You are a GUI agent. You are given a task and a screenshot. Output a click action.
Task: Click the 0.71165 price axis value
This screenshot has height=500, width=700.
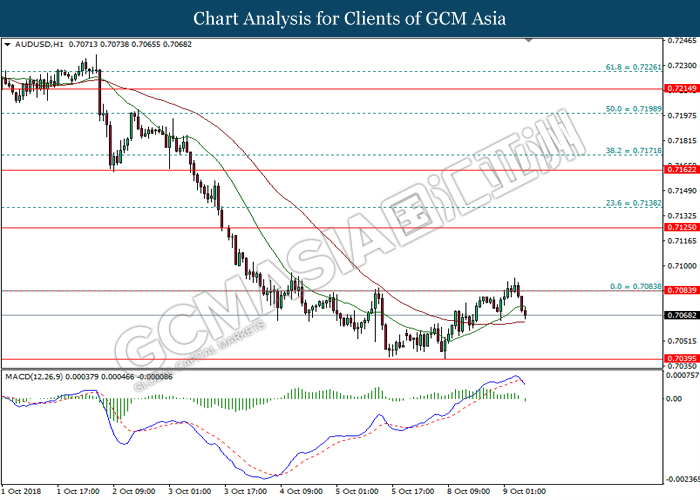(682, 241)
